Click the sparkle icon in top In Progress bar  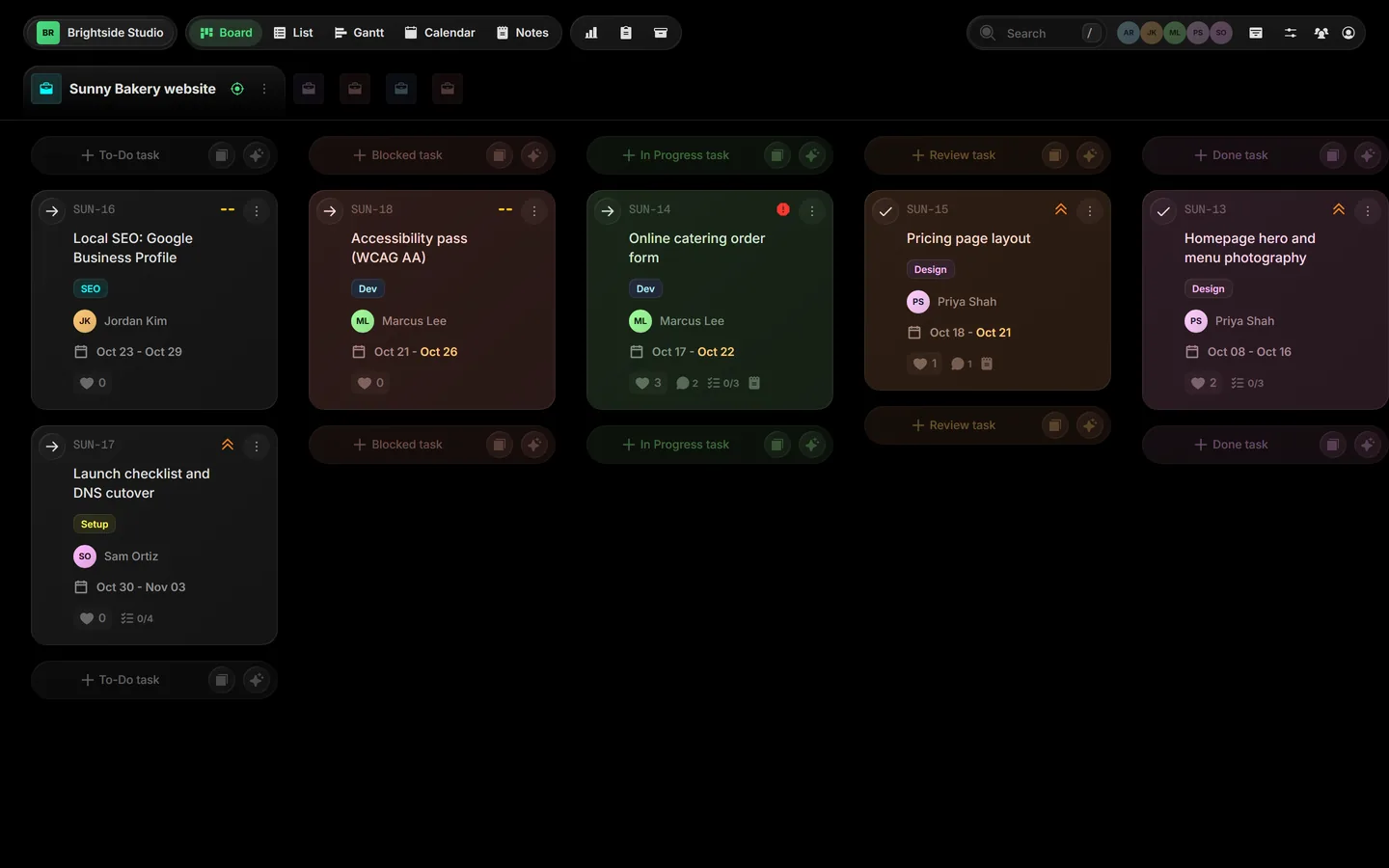(x=812, y=155)
